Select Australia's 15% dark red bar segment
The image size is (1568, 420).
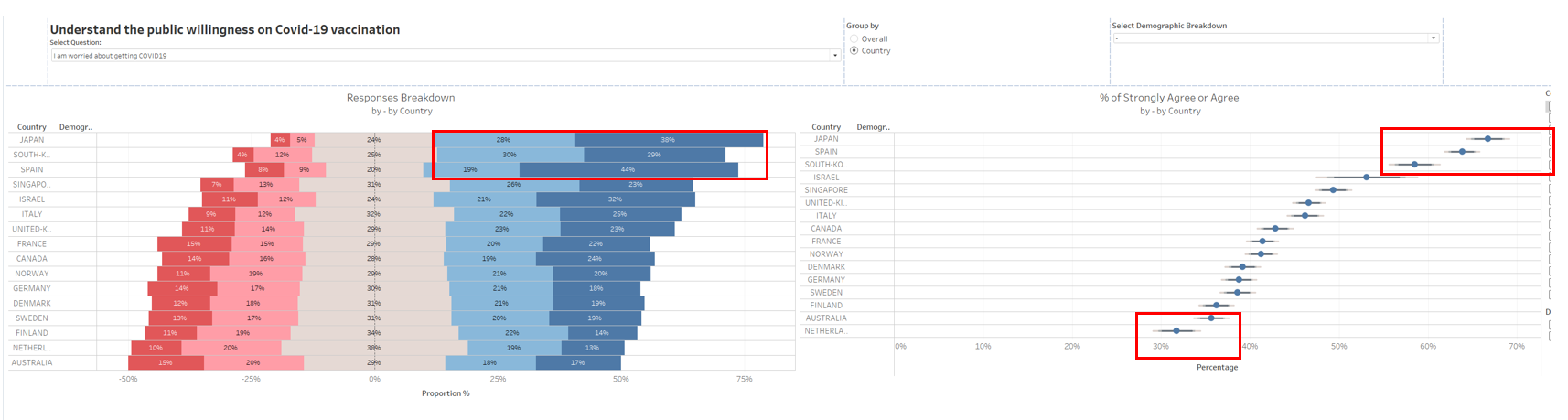click(166, 363)
